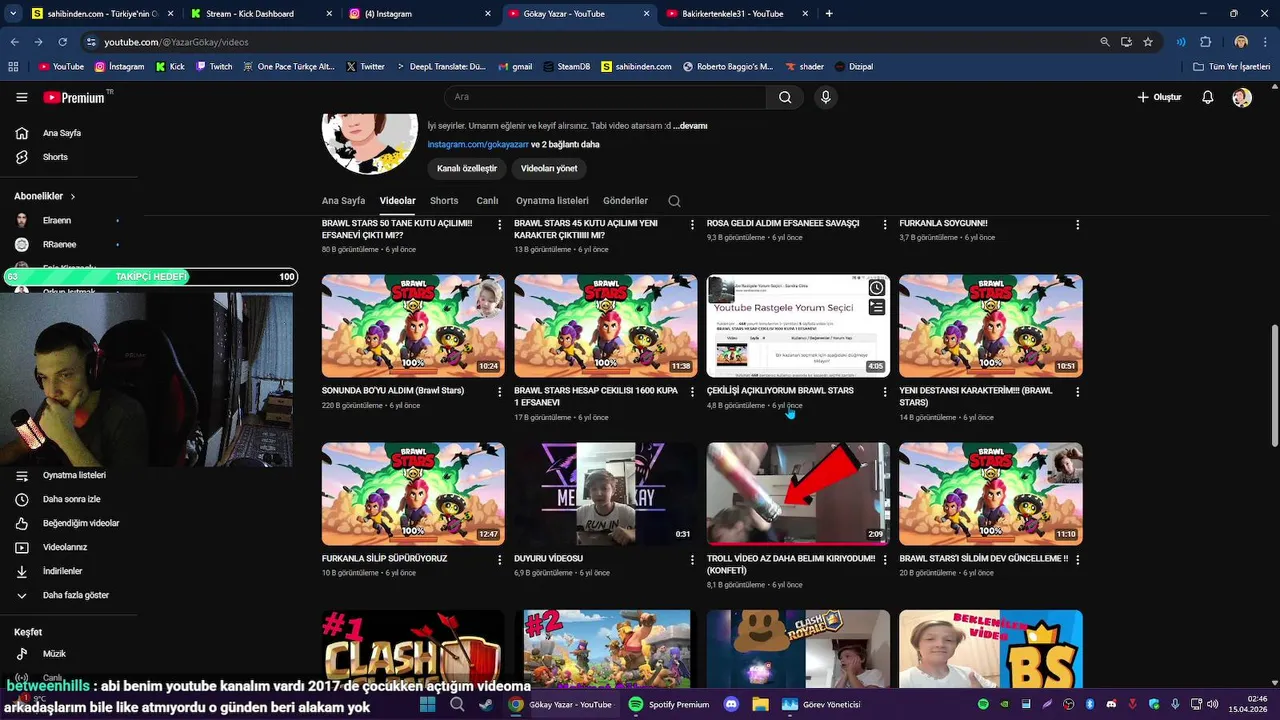
Task: Click the Windows Start button
Action: tap(427, 704)
